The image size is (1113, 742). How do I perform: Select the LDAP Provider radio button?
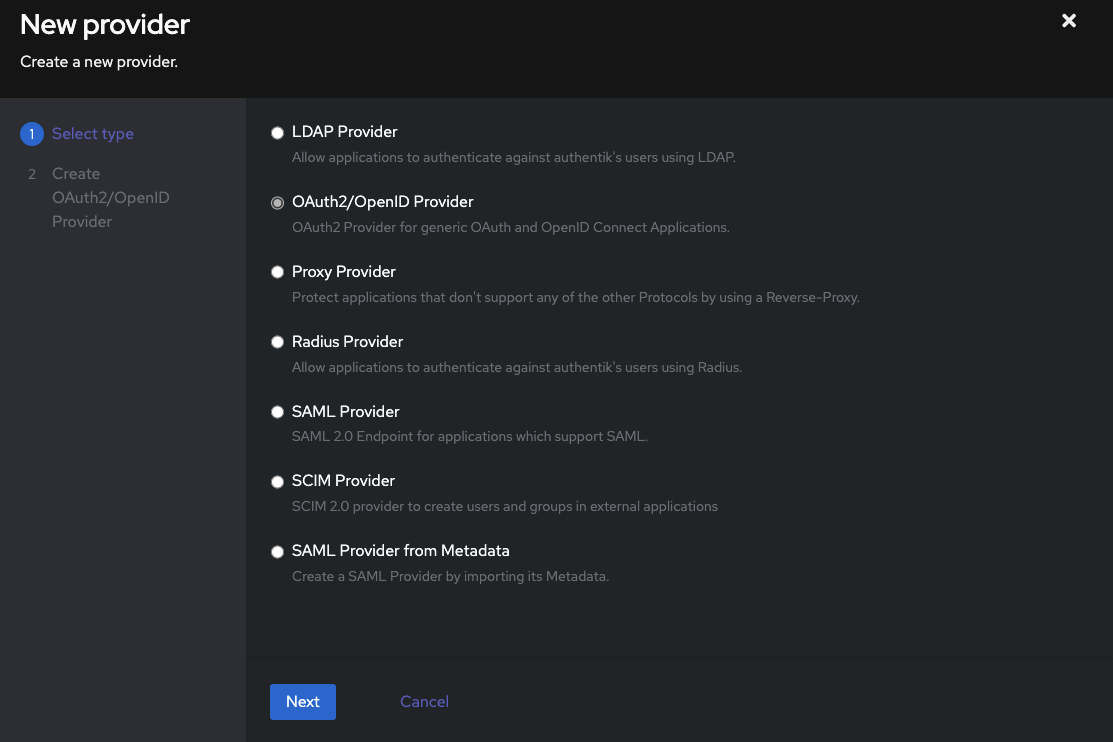pos(277,132)
